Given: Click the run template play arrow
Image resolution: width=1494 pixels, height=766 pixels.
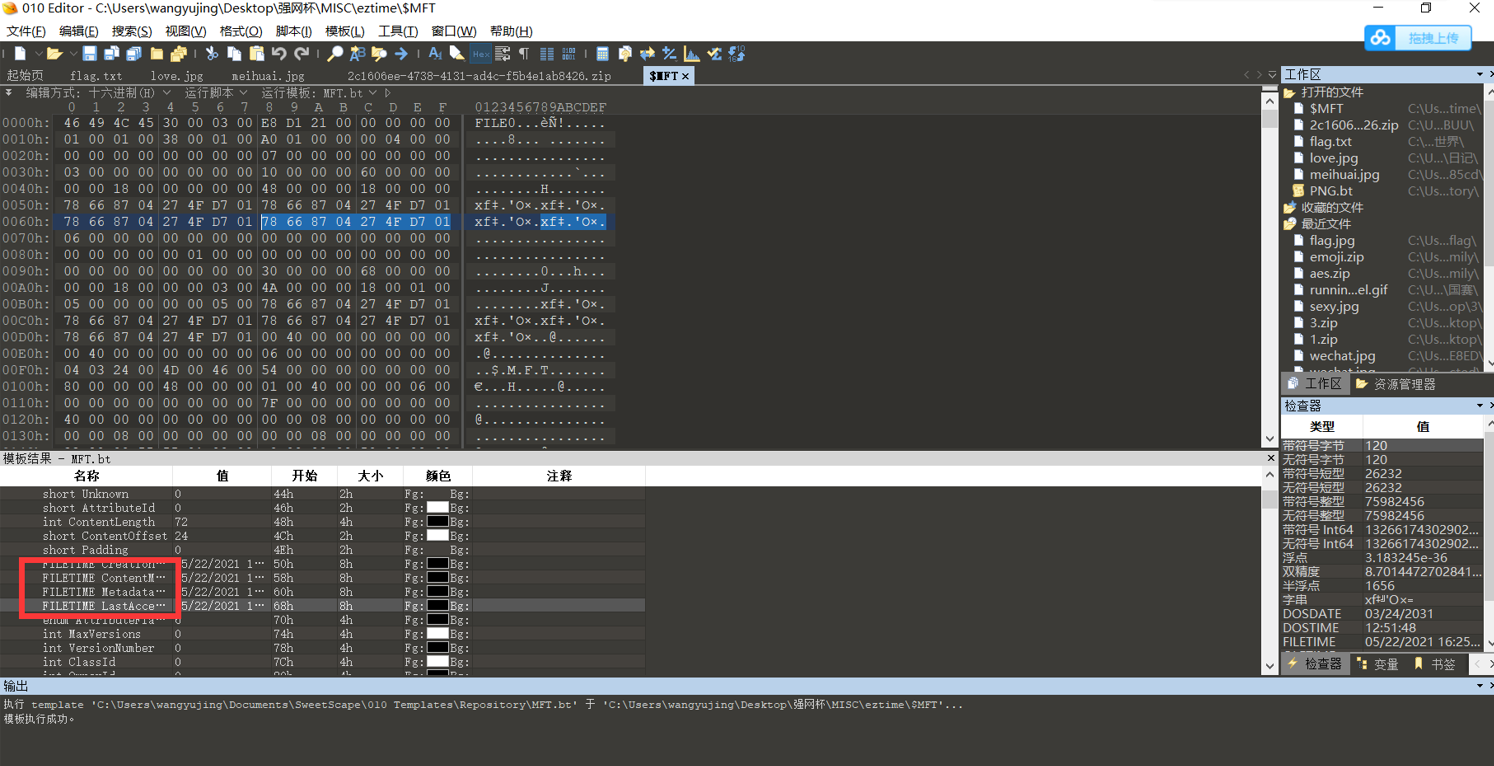Looking at the screenshot, I should (388, 93).
